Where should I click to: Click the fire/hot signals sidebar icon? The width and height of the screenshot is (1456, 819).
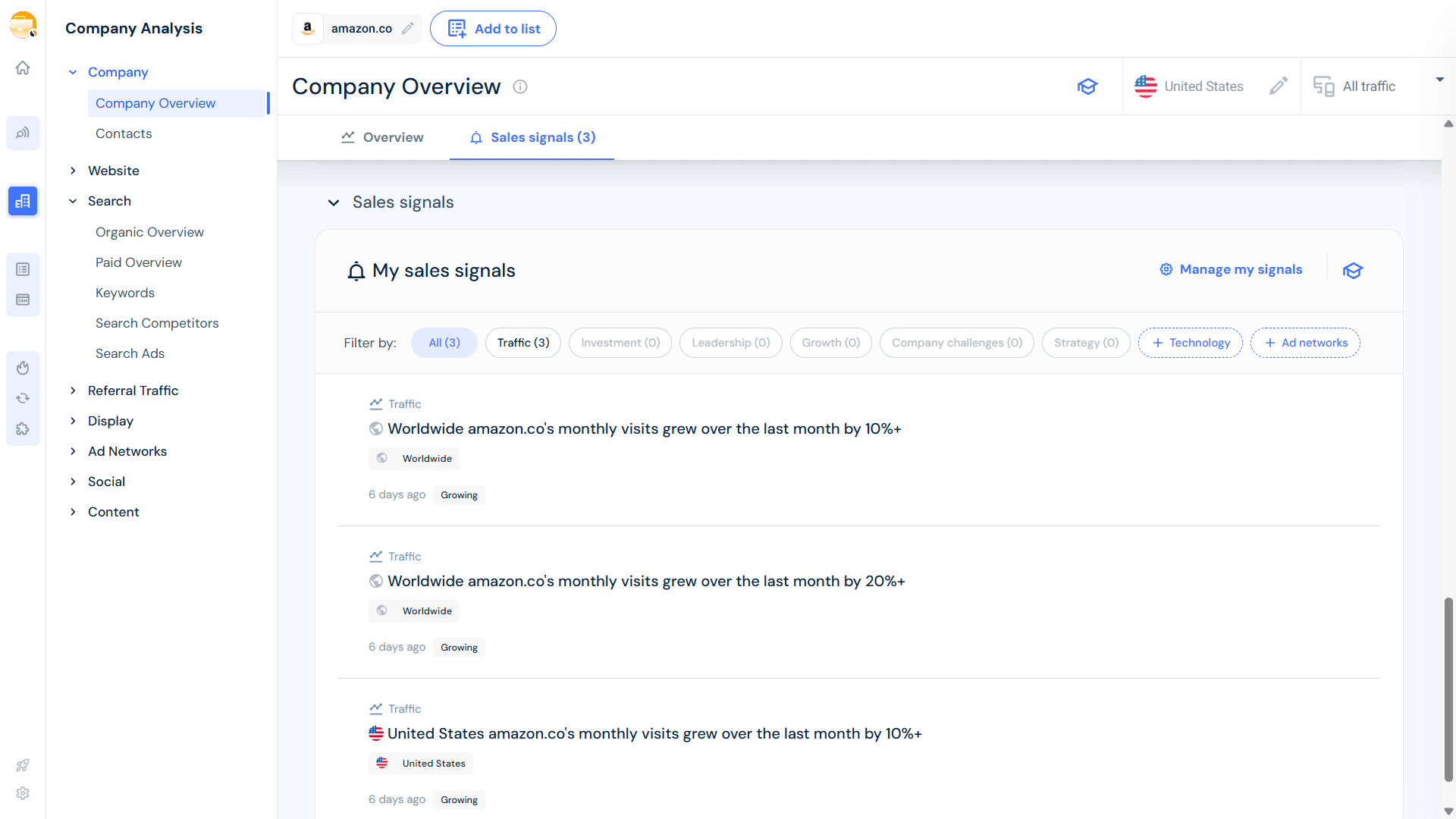(x=23, y=368)
